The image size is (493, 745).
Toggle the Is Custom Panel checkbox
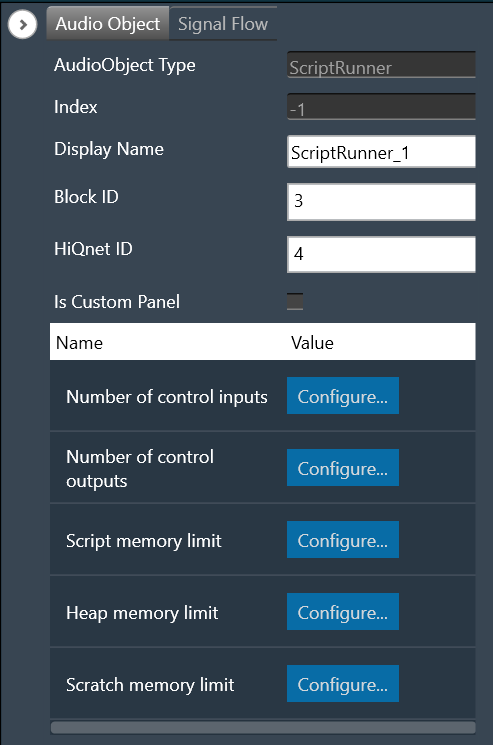(295, 302)
